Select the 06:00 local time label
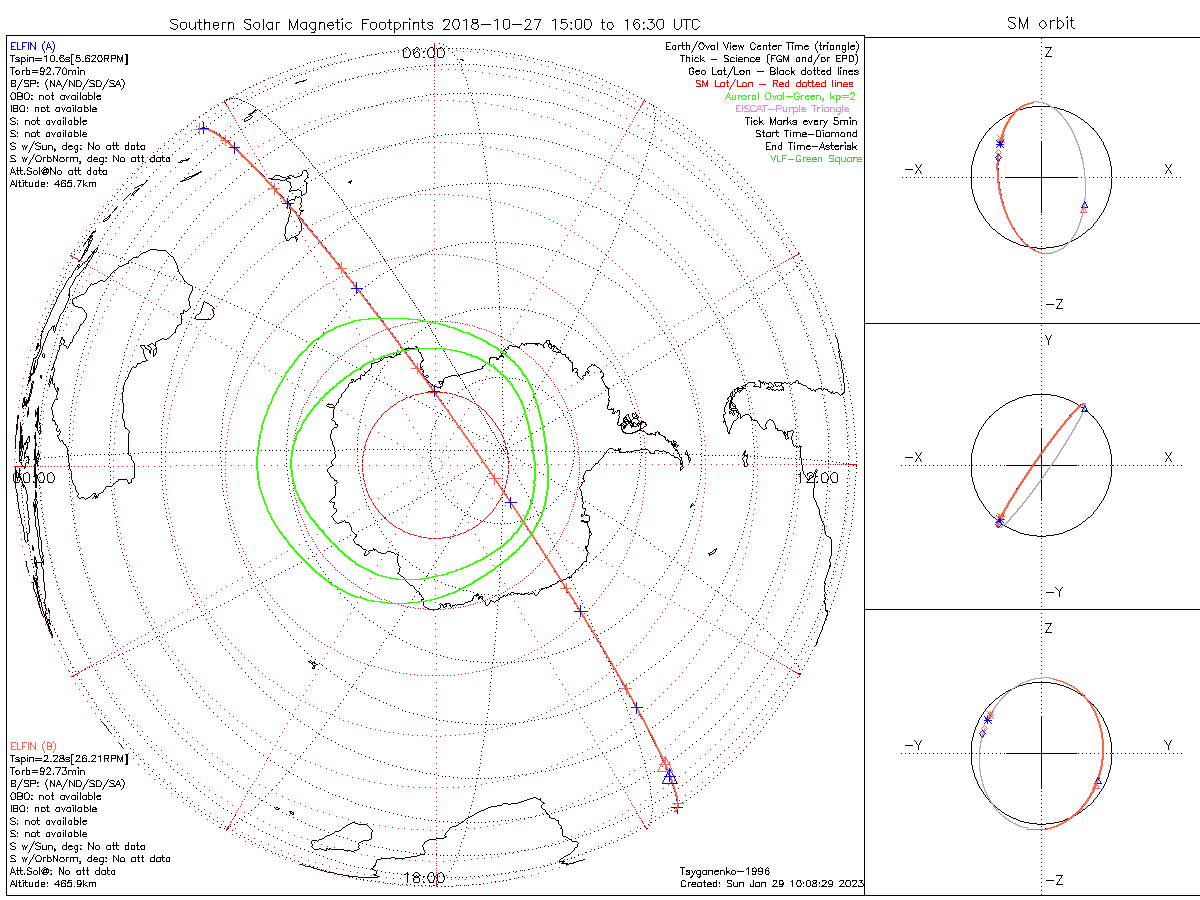Screen dimensions: 1200x900 tap(423, 52)
